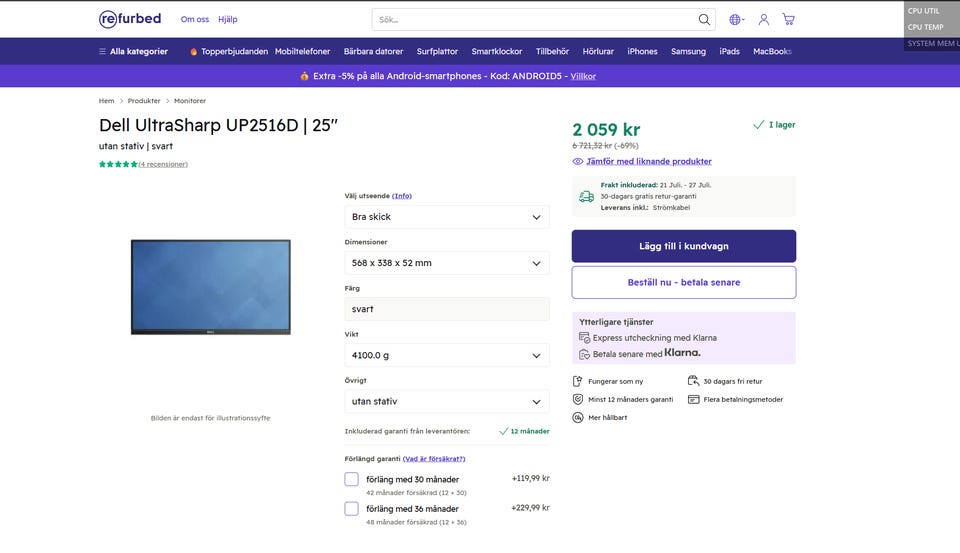Viewport: 960px width, 553px height.
Task: Click the Express utcheckning Klarna icon
Action: pos(584,337)
